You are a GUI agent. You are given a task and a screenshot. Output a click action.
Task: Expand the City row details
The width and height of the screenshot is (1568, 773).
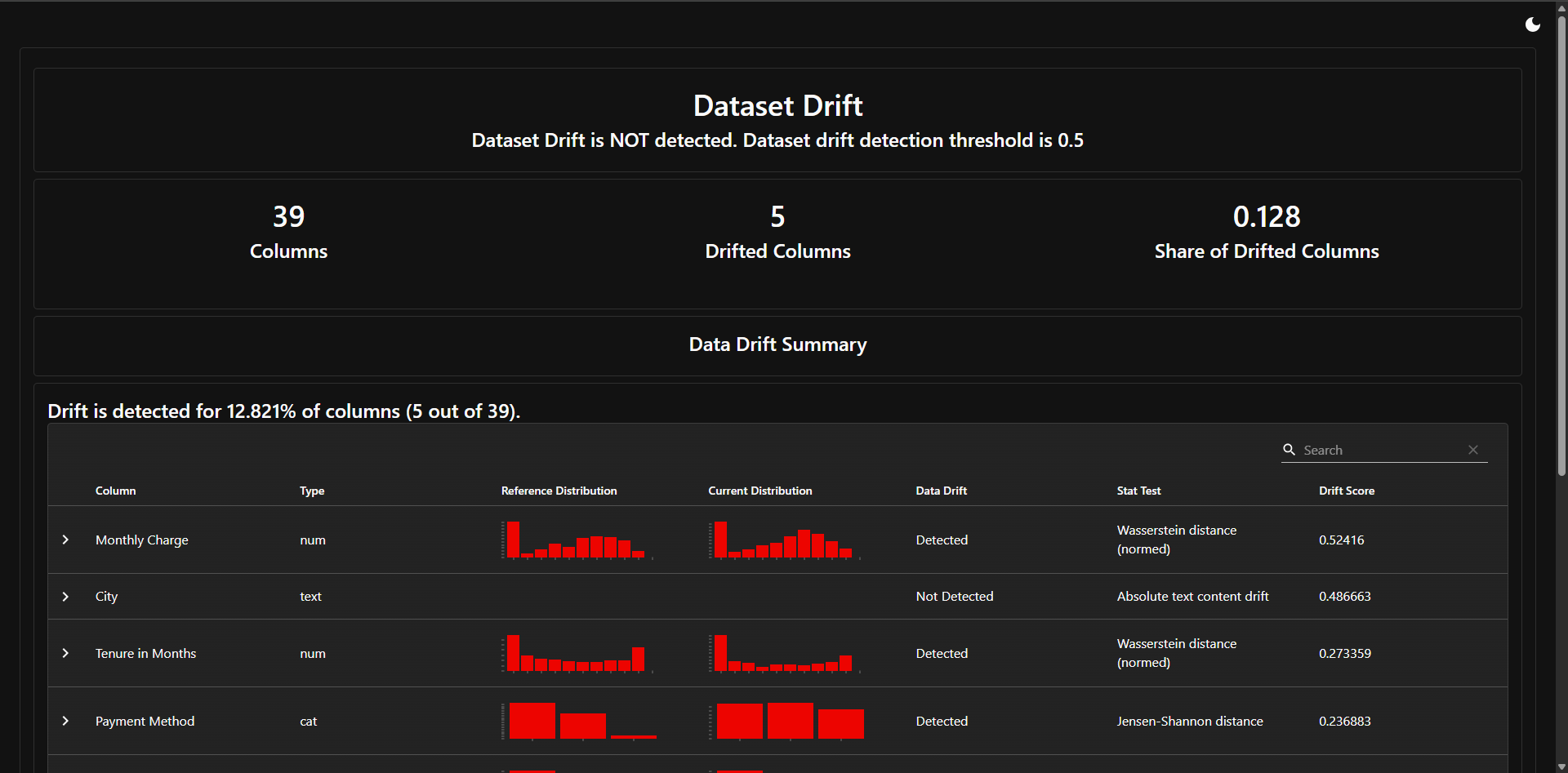click(x=65, y=597)
